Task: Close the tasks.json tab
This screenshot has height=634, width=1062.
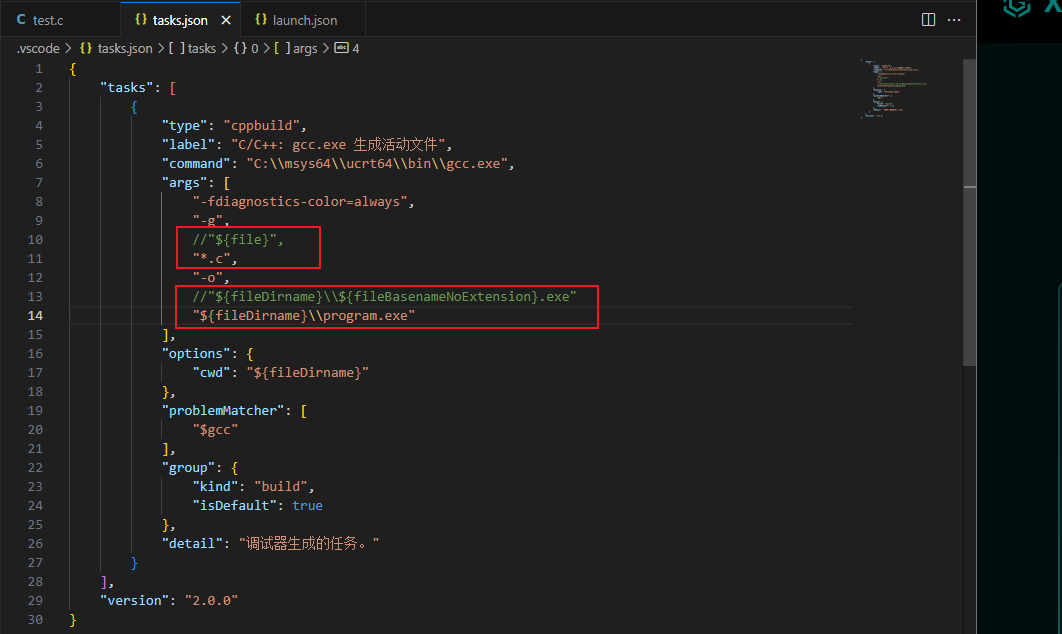Action: [x=227, y=20]
